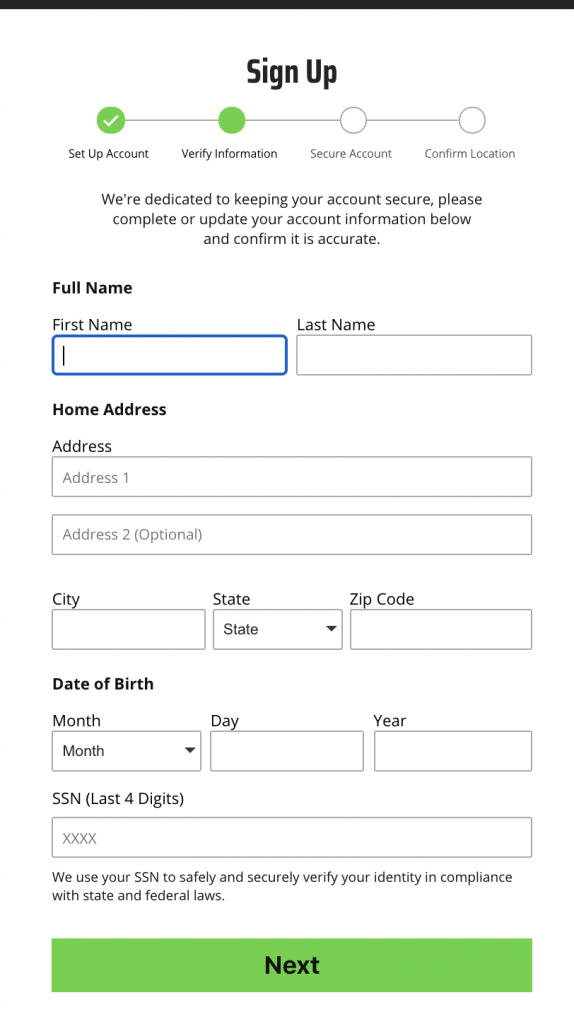Screen dimensions: 574x1024
Task: Click the City input field
Action: [129, 630]
